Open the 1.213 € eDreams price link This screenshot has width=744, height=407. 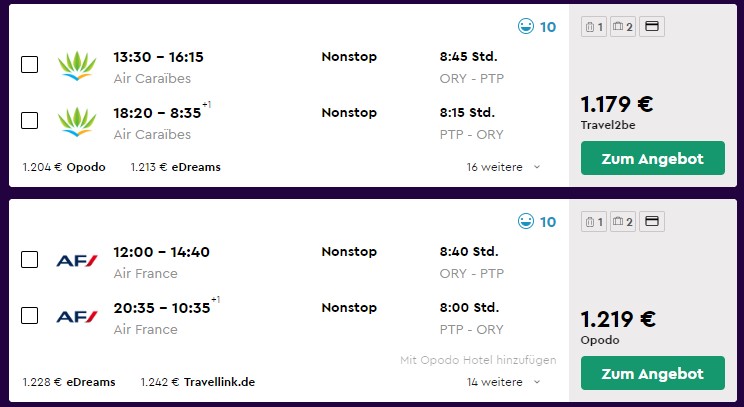point(175,167)
